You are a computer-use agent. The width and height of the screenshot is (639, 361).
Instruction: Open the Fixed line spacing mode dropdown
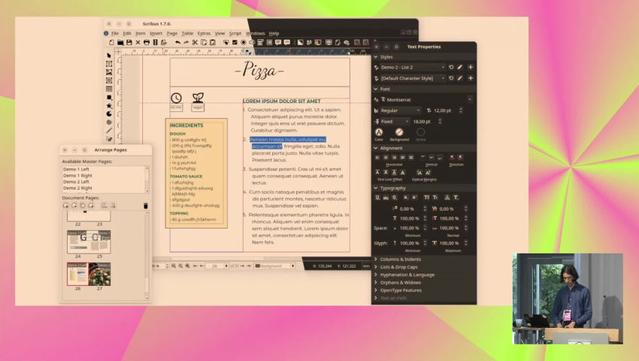[x=395, y=121]
